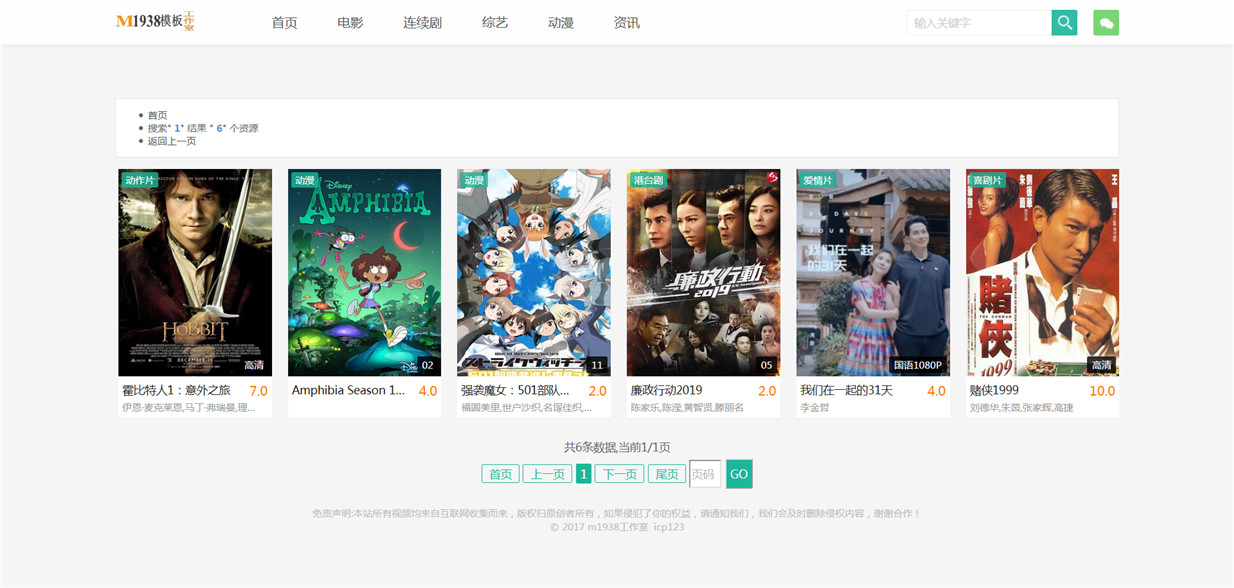
Task: Open the 资讯 navigation item
Action: [x=626, y=22]
